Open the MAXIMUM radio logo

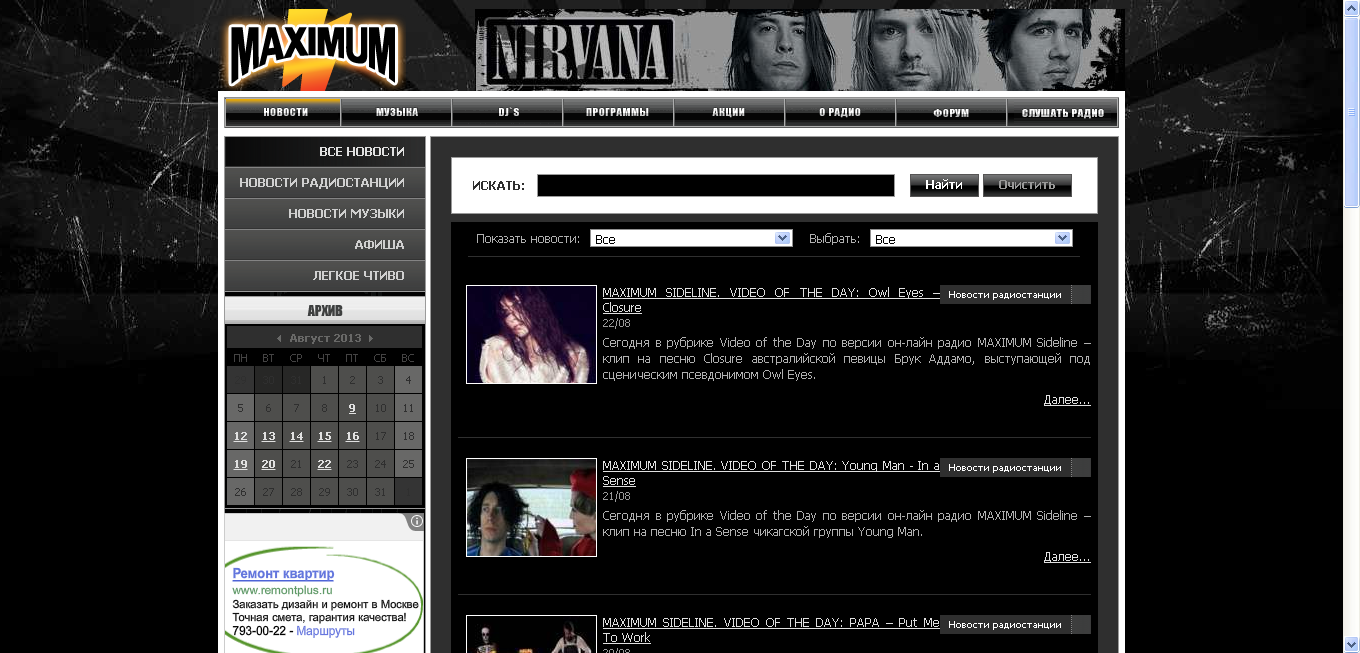313,50
